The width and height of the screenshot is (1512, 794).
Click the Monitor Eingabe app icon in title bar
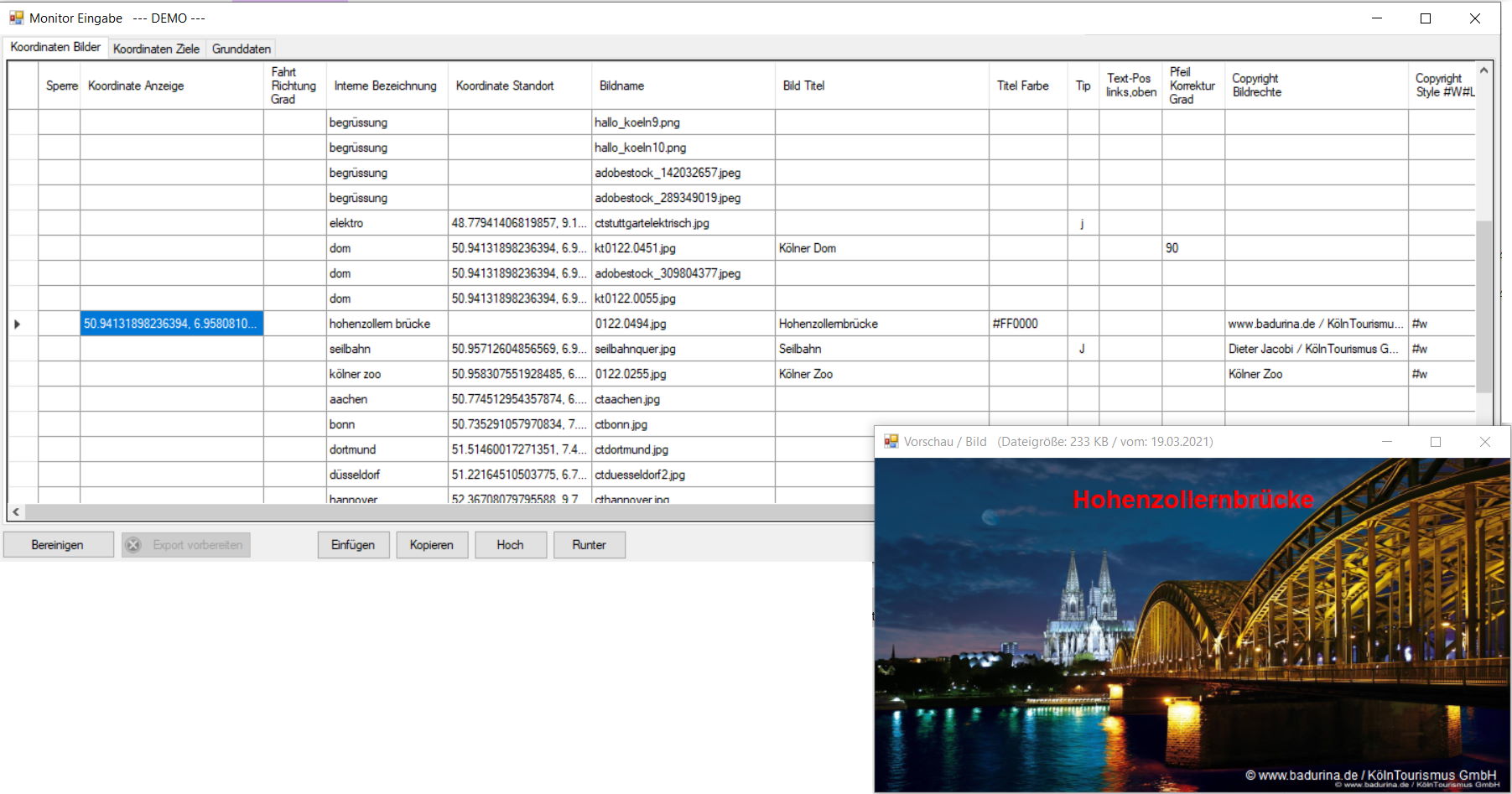(x=16, y=18)
